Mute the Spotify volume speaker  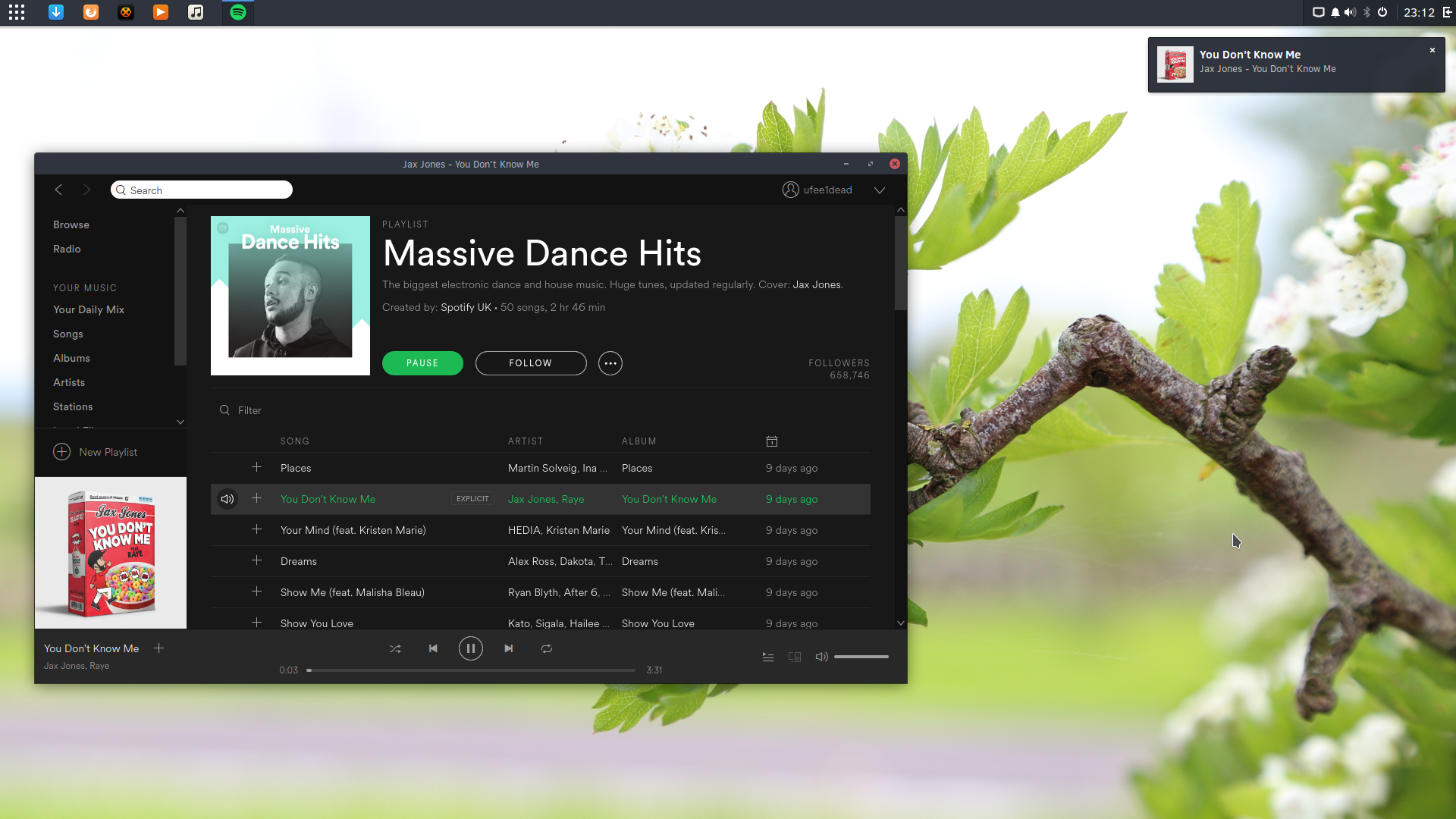tap(821, 657)
